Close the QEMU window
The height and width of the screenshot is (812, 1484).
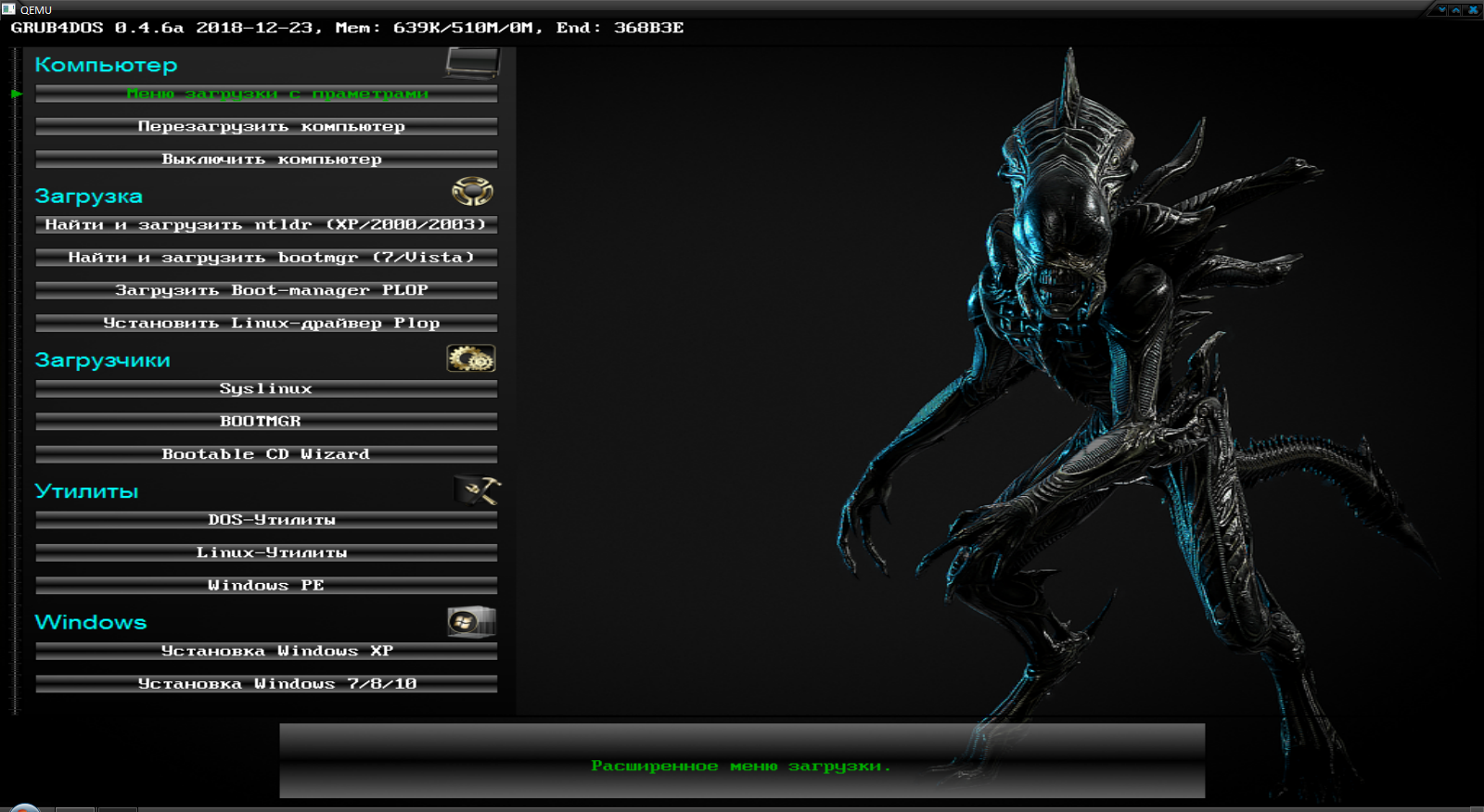point(1473,9)
